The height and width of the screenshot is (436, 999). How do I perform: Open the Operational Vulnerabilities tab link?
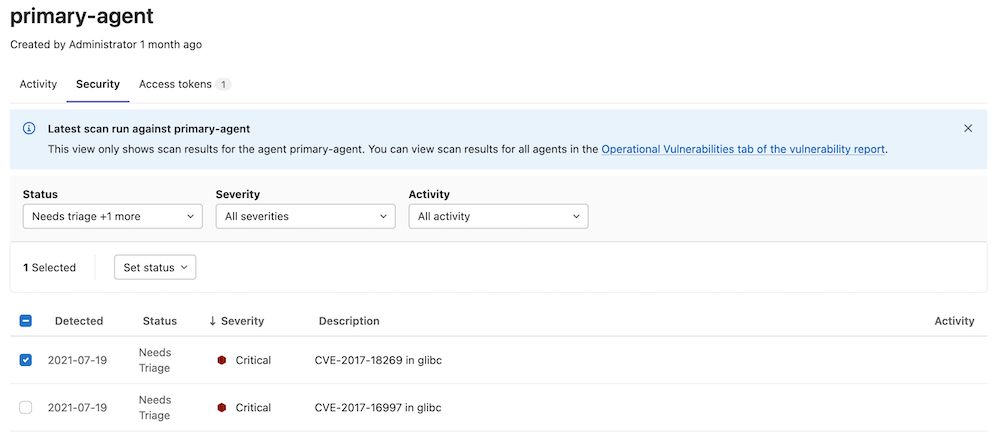[743, 149]
